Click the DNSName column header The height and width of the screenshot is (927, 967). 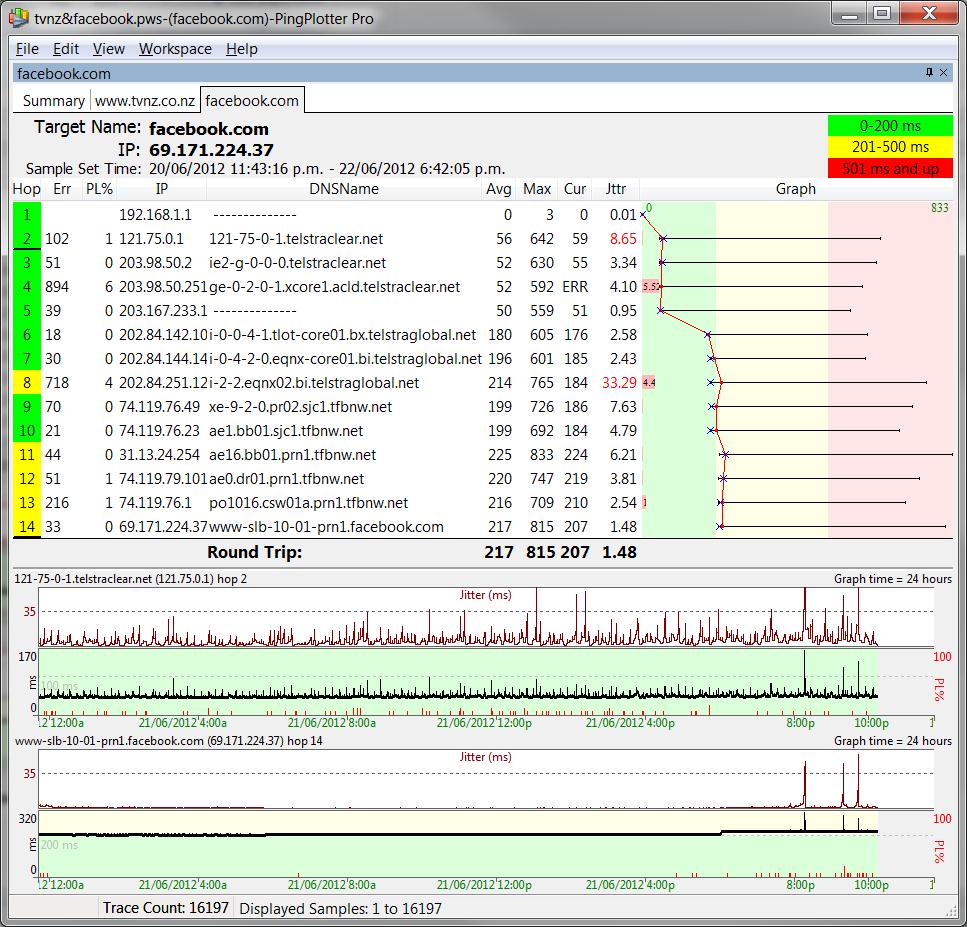point(344,189)
